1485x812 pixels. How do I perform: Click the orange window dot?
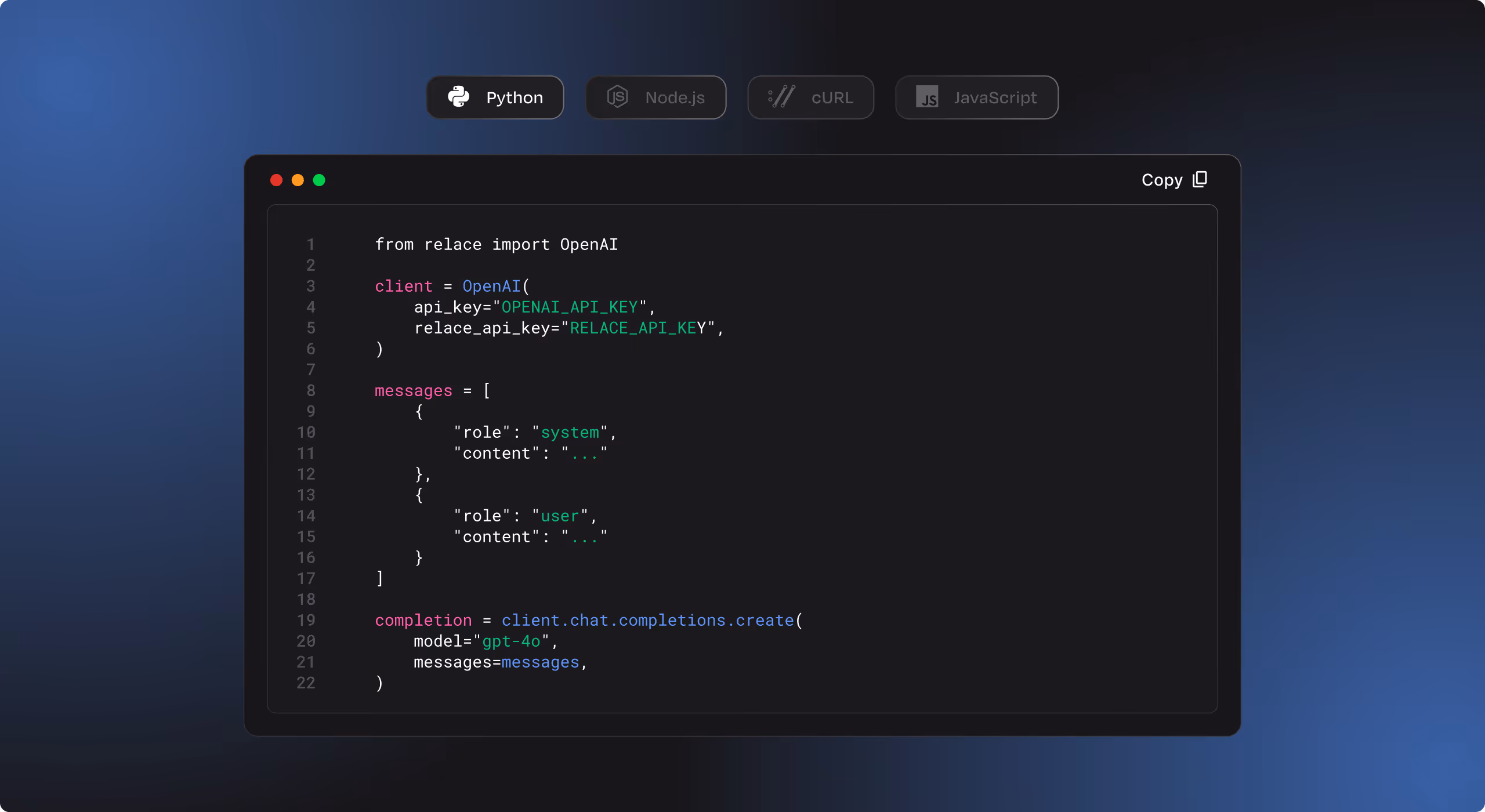(298, 180)
